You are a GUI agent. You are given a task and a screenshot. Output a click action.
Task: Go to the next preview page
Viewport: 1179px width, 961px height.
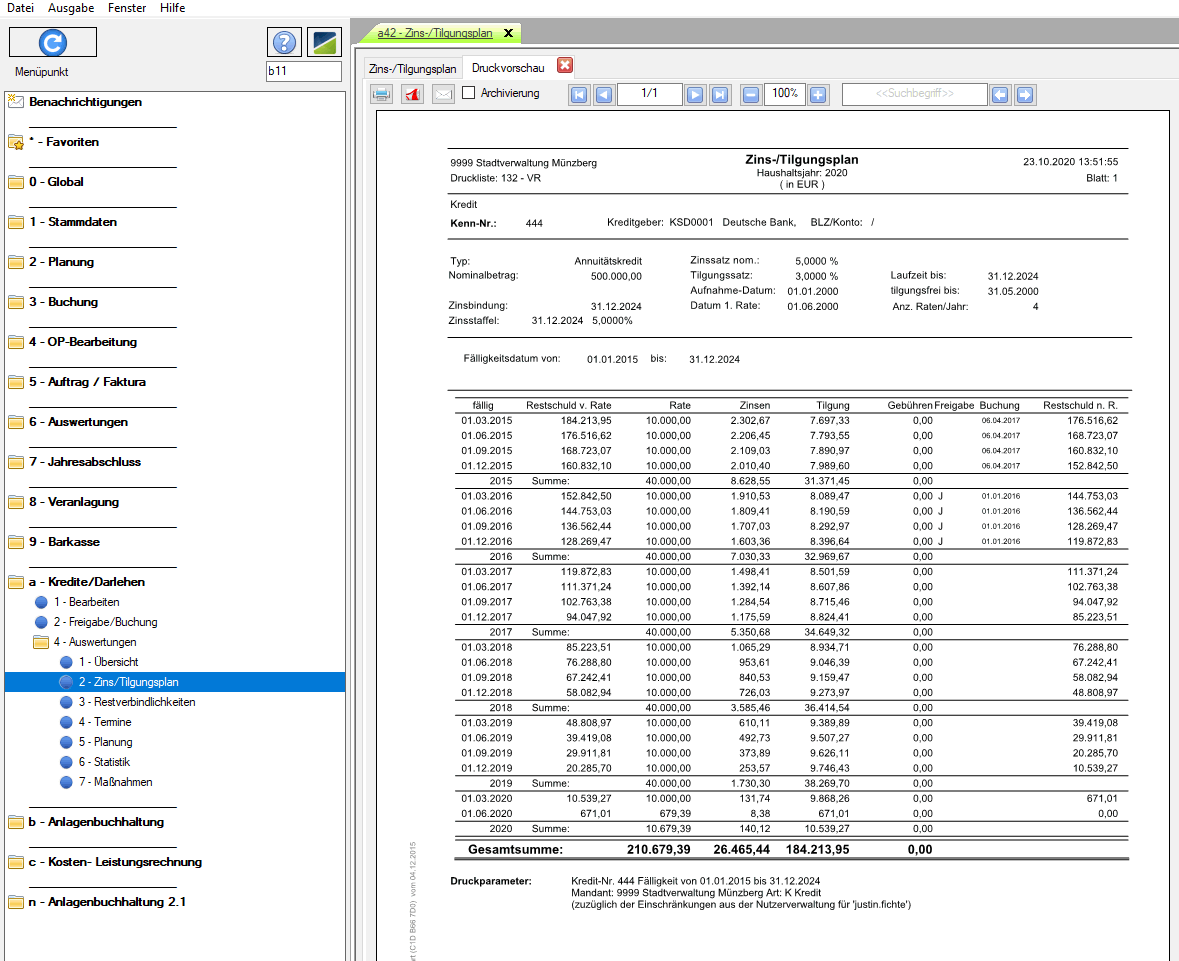[695, 95]
